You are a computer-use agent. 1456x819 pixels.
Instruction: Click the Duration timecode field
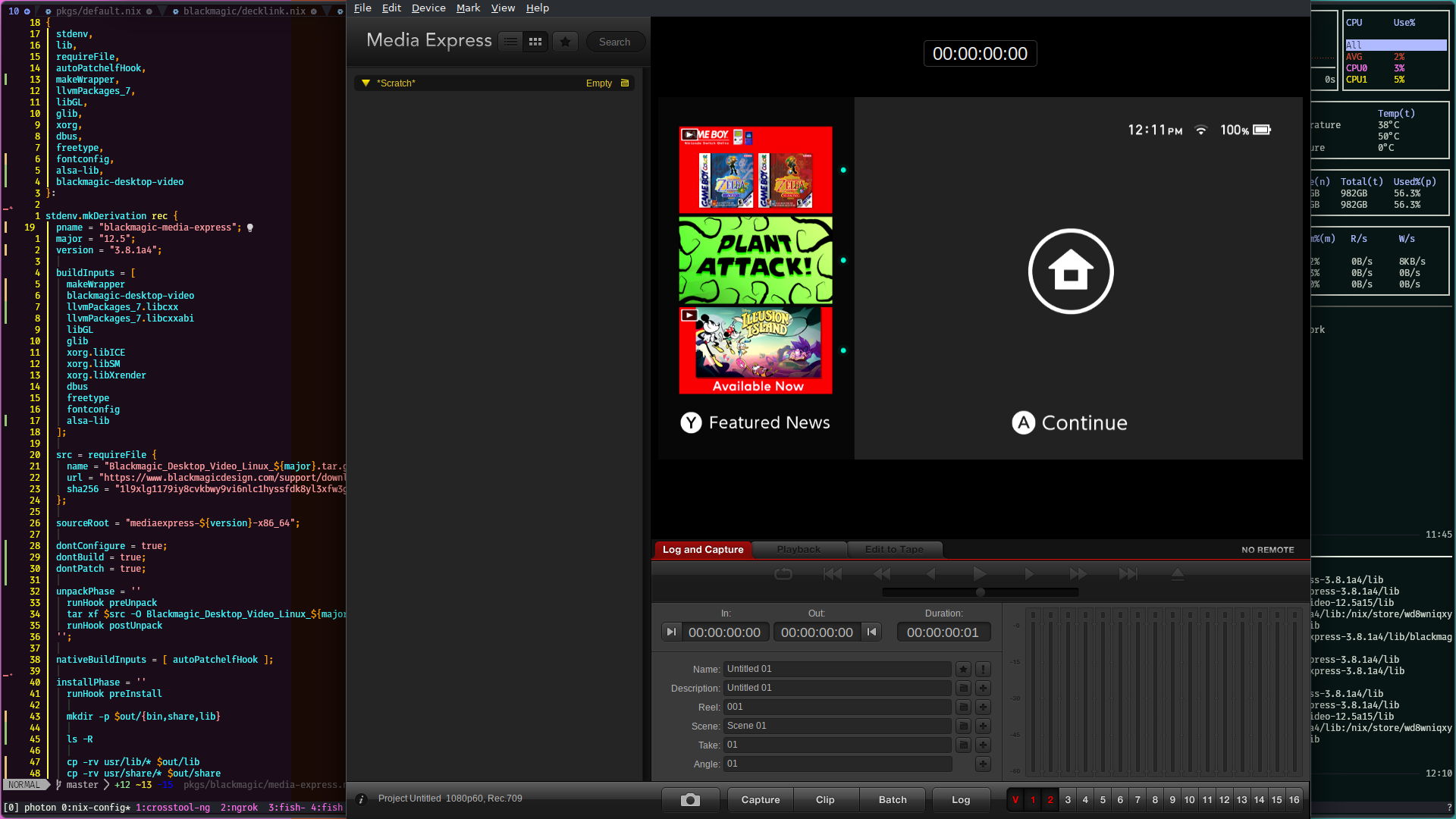point(943,632)
